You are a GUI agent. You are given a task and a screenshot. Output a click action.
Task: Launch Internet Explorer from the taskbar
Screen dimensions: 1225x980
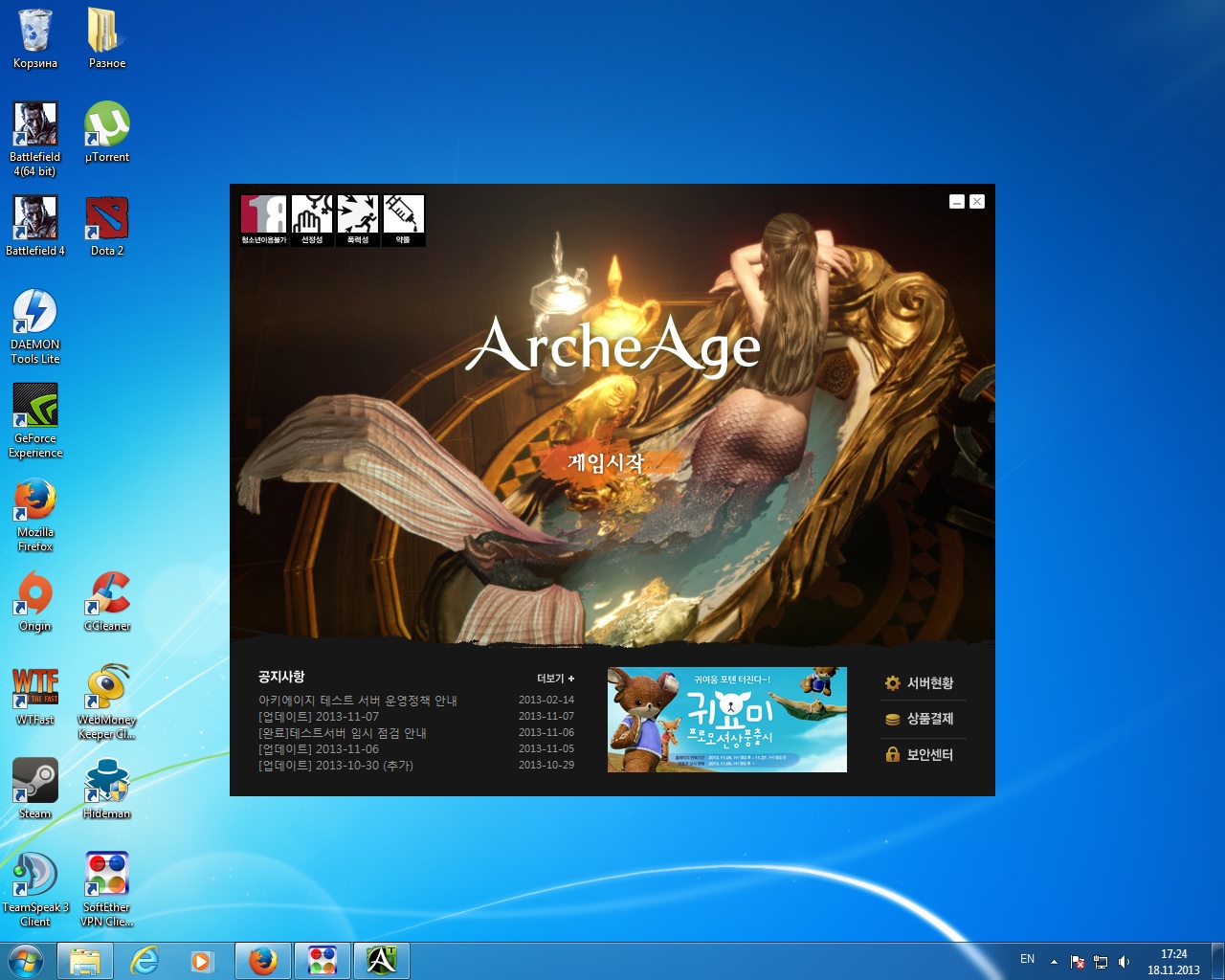(145, 961)
